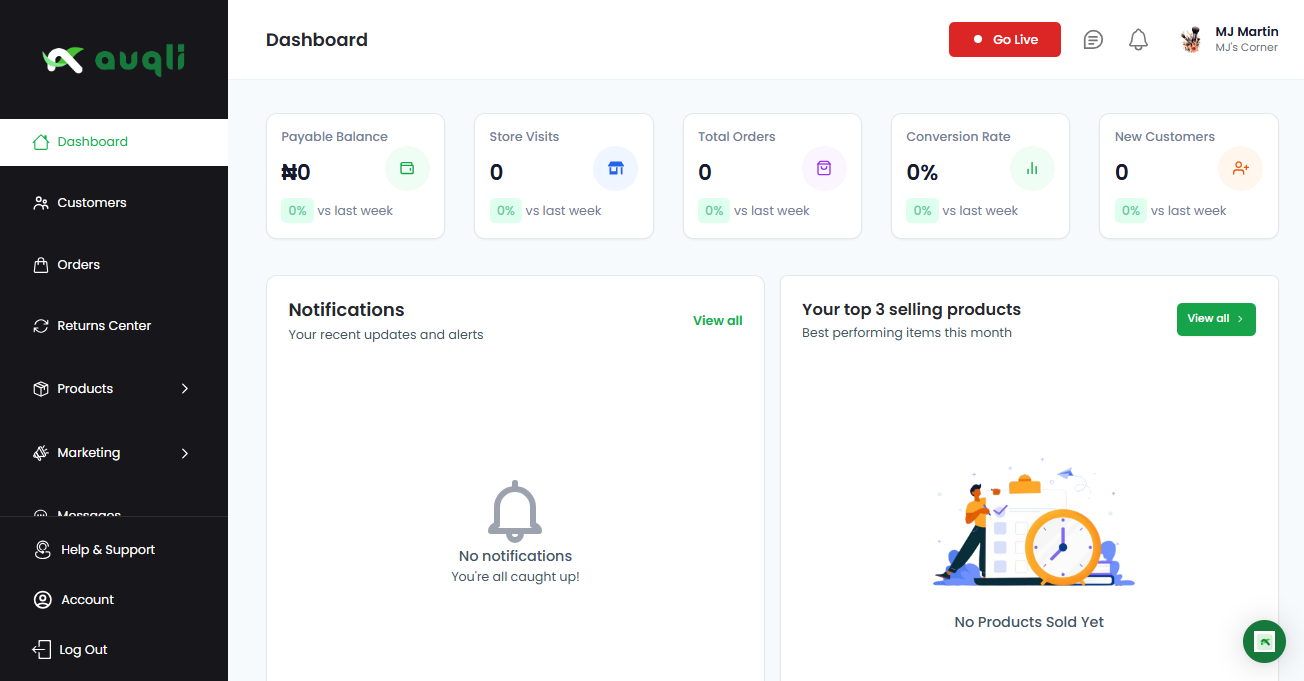
Task: Click Log Out in sidebar
Action: click(82, 650)
